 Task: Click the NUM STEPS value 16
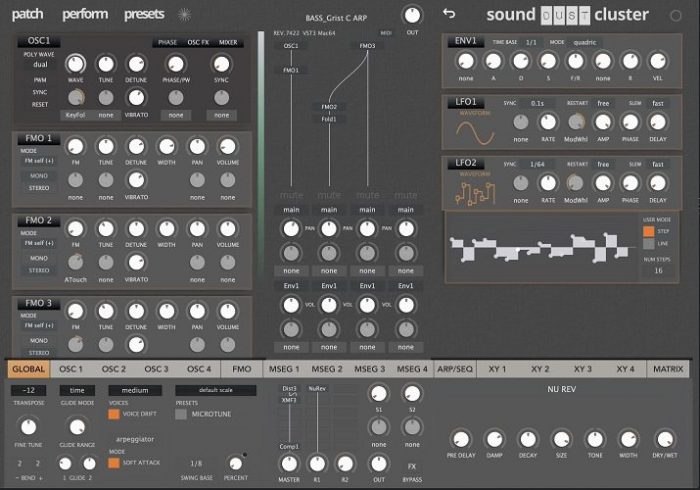coord(657,270)
